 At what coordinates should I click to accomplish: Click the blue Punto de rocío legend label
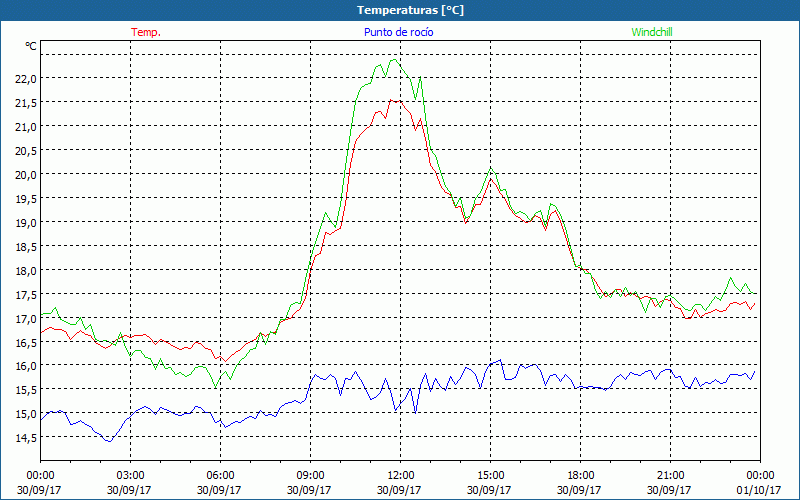click(398, 32)
